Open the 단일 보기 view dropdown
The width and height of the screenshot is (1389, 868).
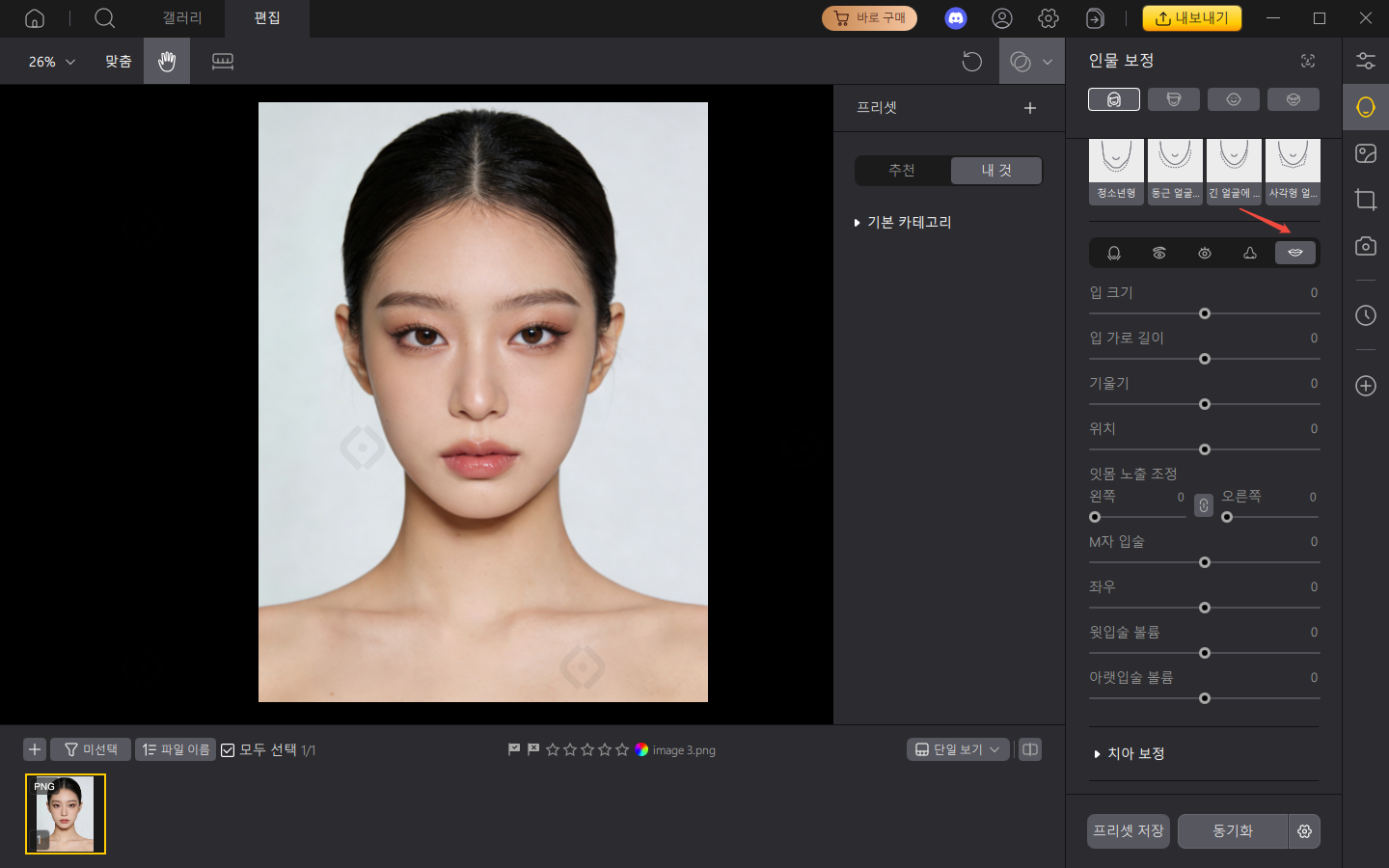point(957,749)
